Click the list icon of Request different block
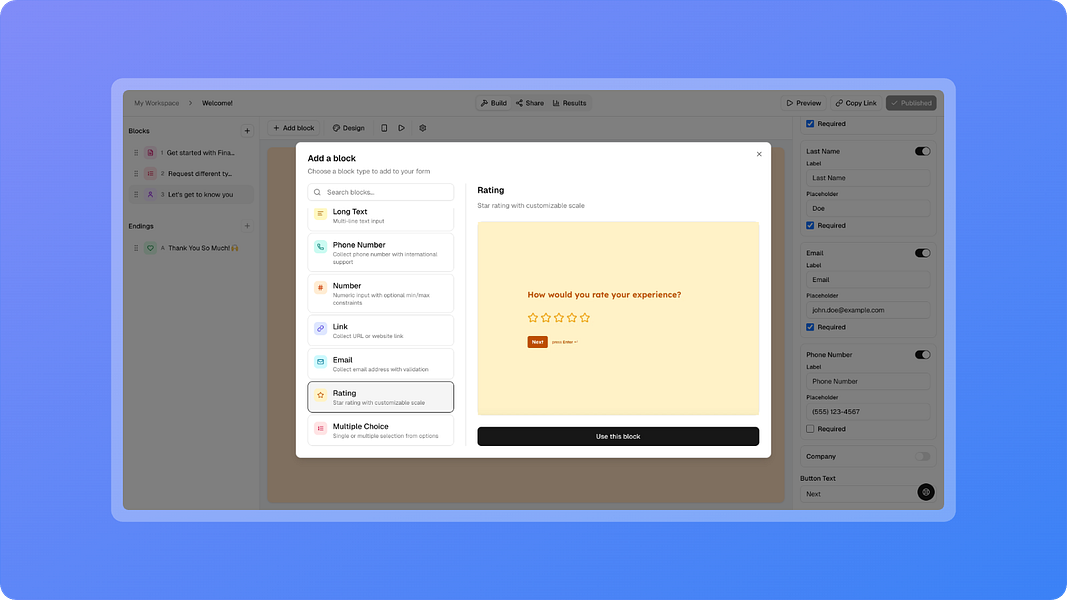 click(150, 173)
